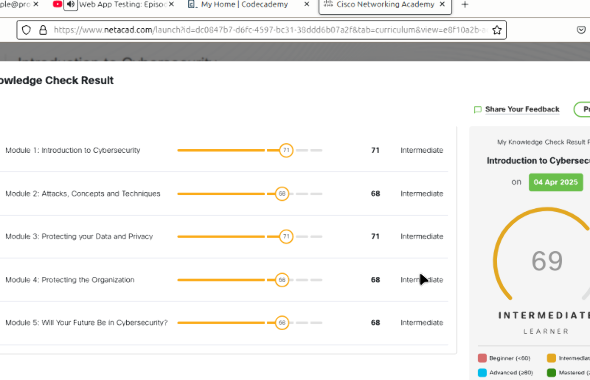Click the padlock site security icon
Viewport: 590px width, 380px height.
point(43,30)
